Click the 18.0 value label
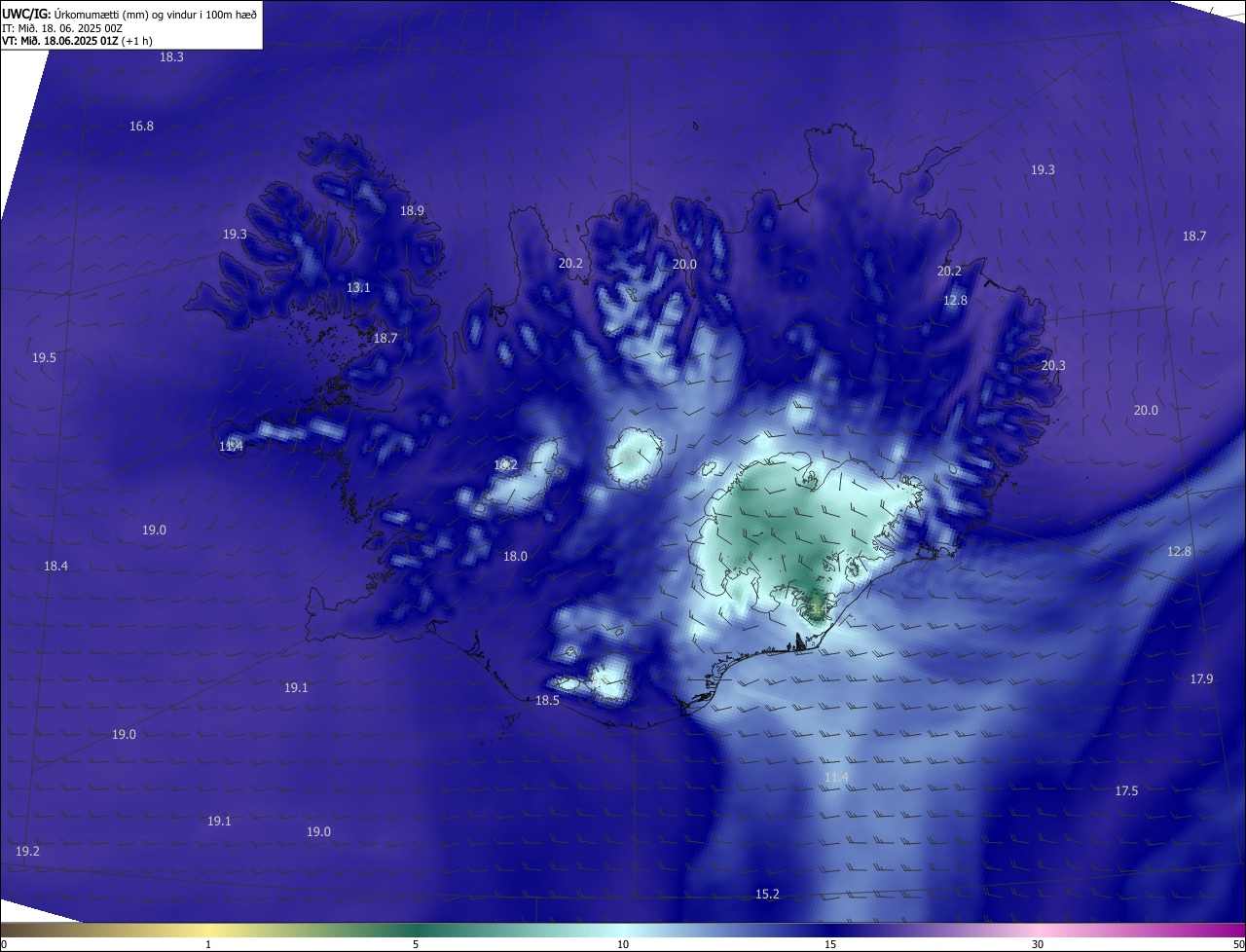 click(x=515, y=557)
